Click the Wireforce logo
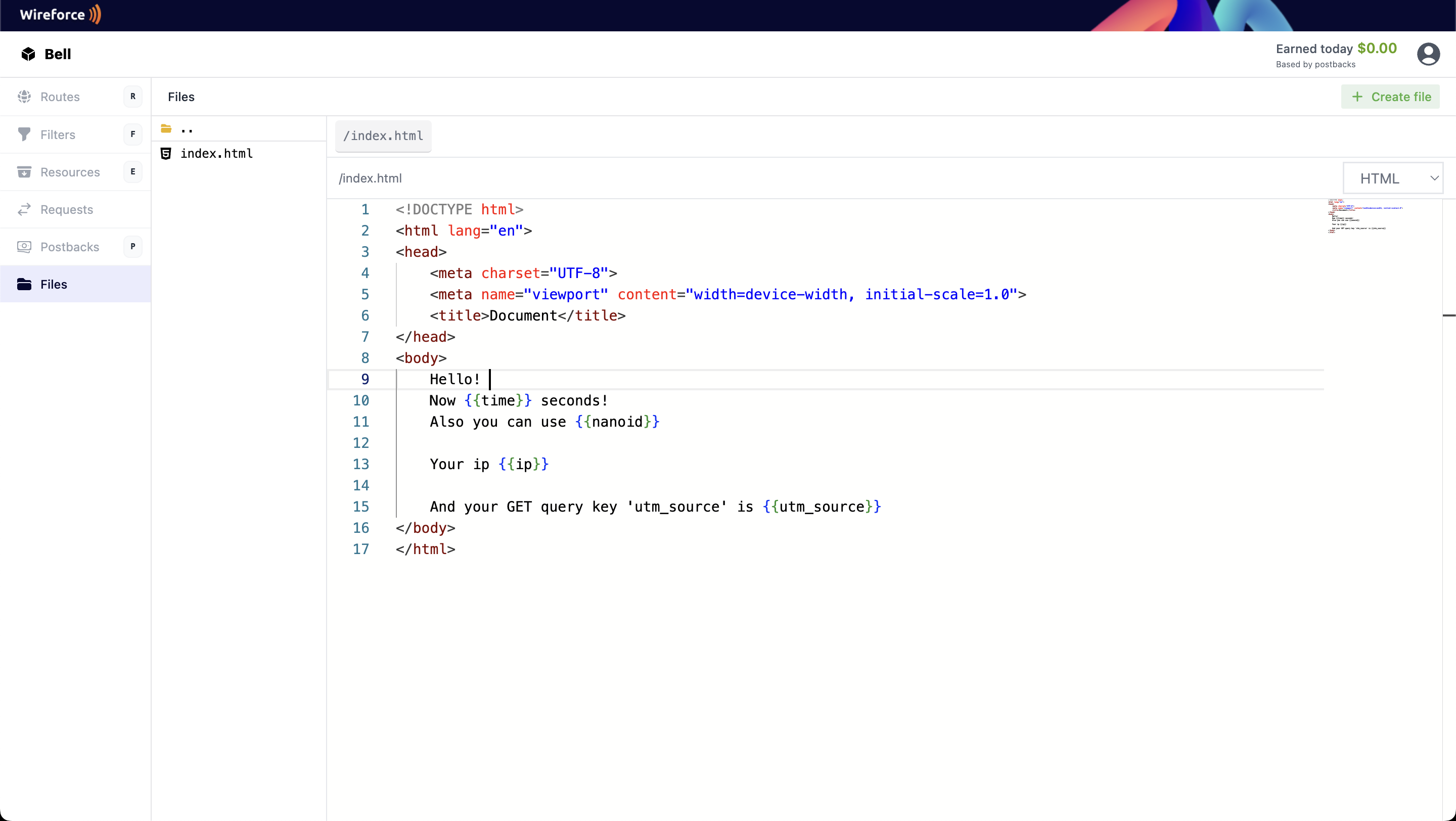Screen dimensions: 1456x821 60,15
